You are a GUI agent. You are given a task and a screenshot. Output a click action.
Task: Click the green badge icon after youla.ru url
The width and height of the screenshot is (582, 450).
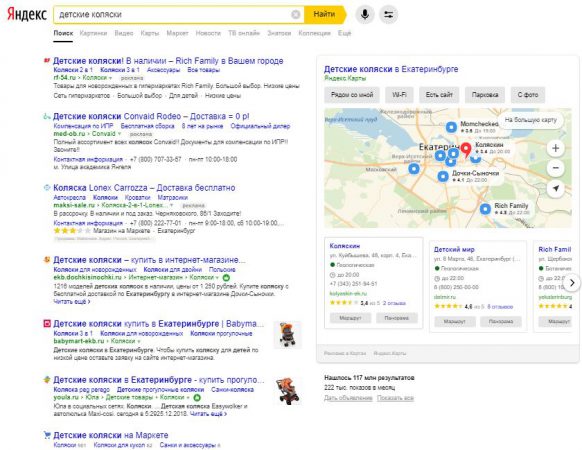[197, 398]
